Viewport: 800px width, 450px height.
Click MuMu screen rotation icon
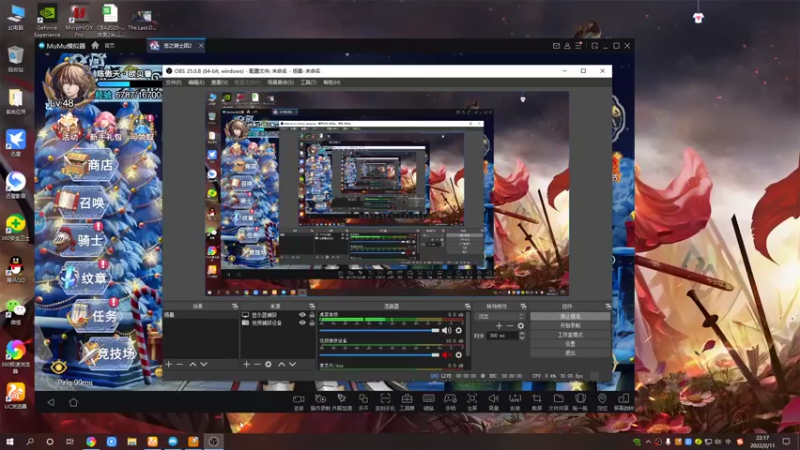tap(623, 398)
